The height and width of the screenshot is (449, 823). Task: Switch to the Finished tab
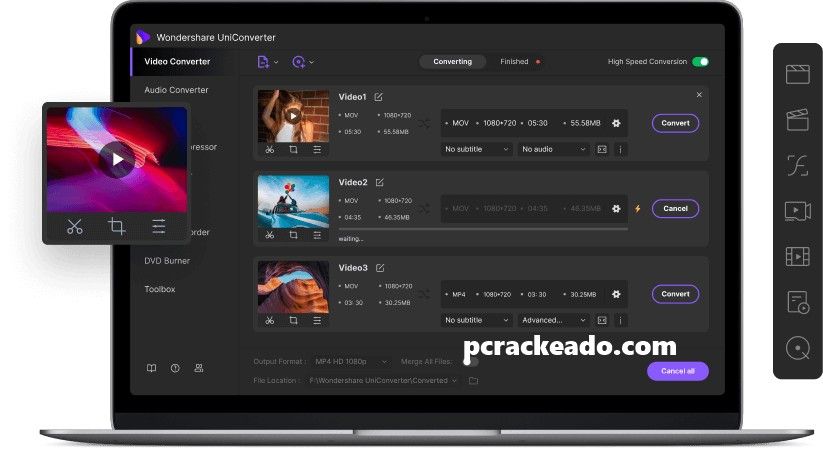coord(515,62)
